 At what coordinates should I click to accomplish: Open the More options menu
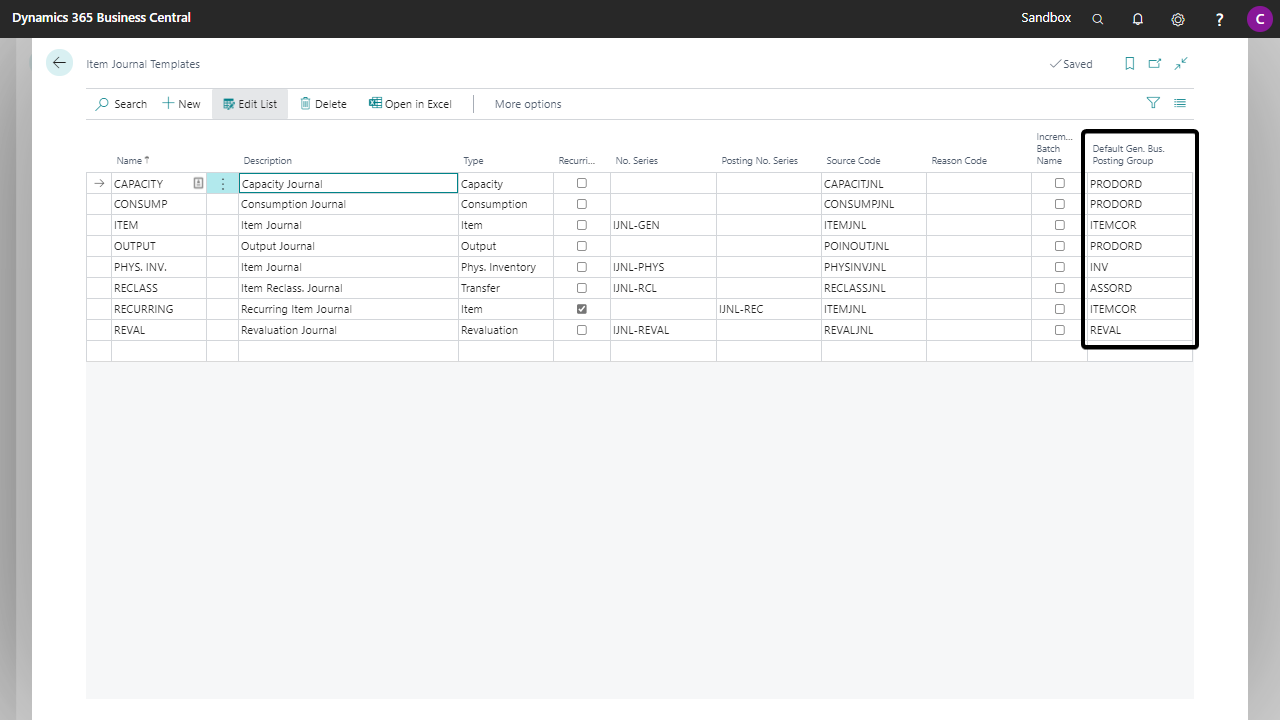tap(528, 104)
